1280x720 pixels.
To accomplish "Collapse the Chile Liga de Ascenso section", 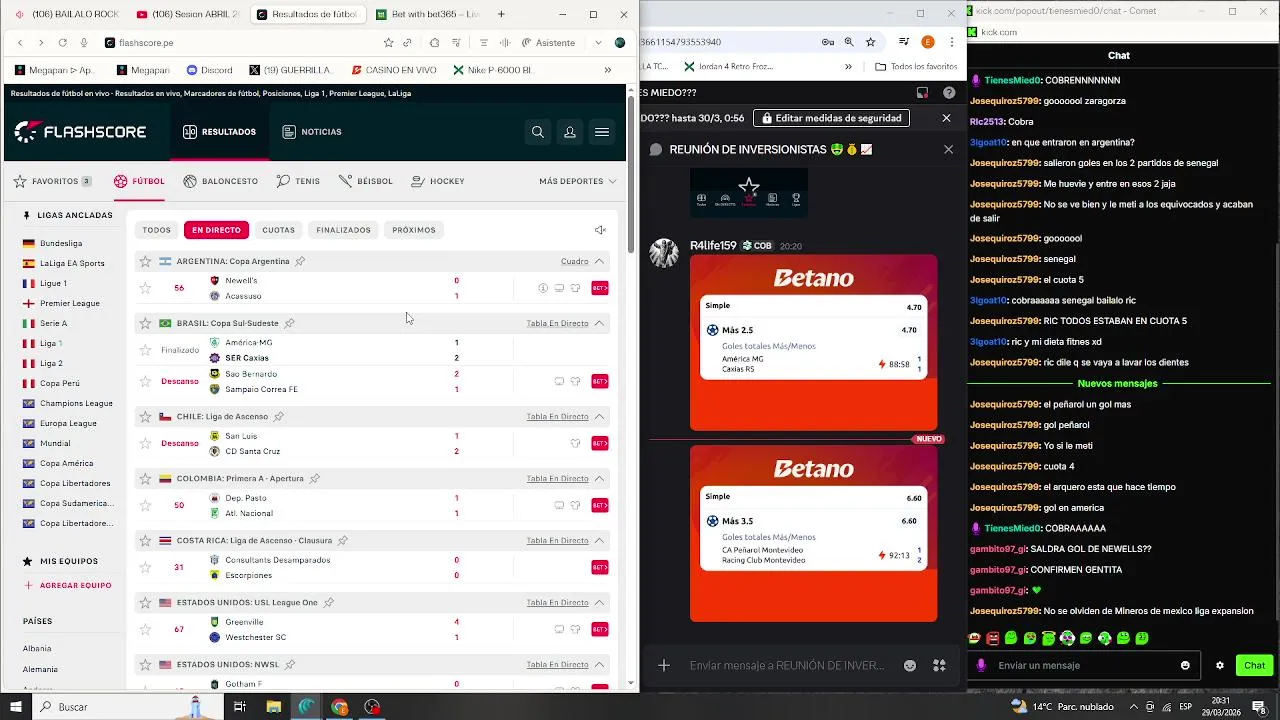I will tap(599, 417).
